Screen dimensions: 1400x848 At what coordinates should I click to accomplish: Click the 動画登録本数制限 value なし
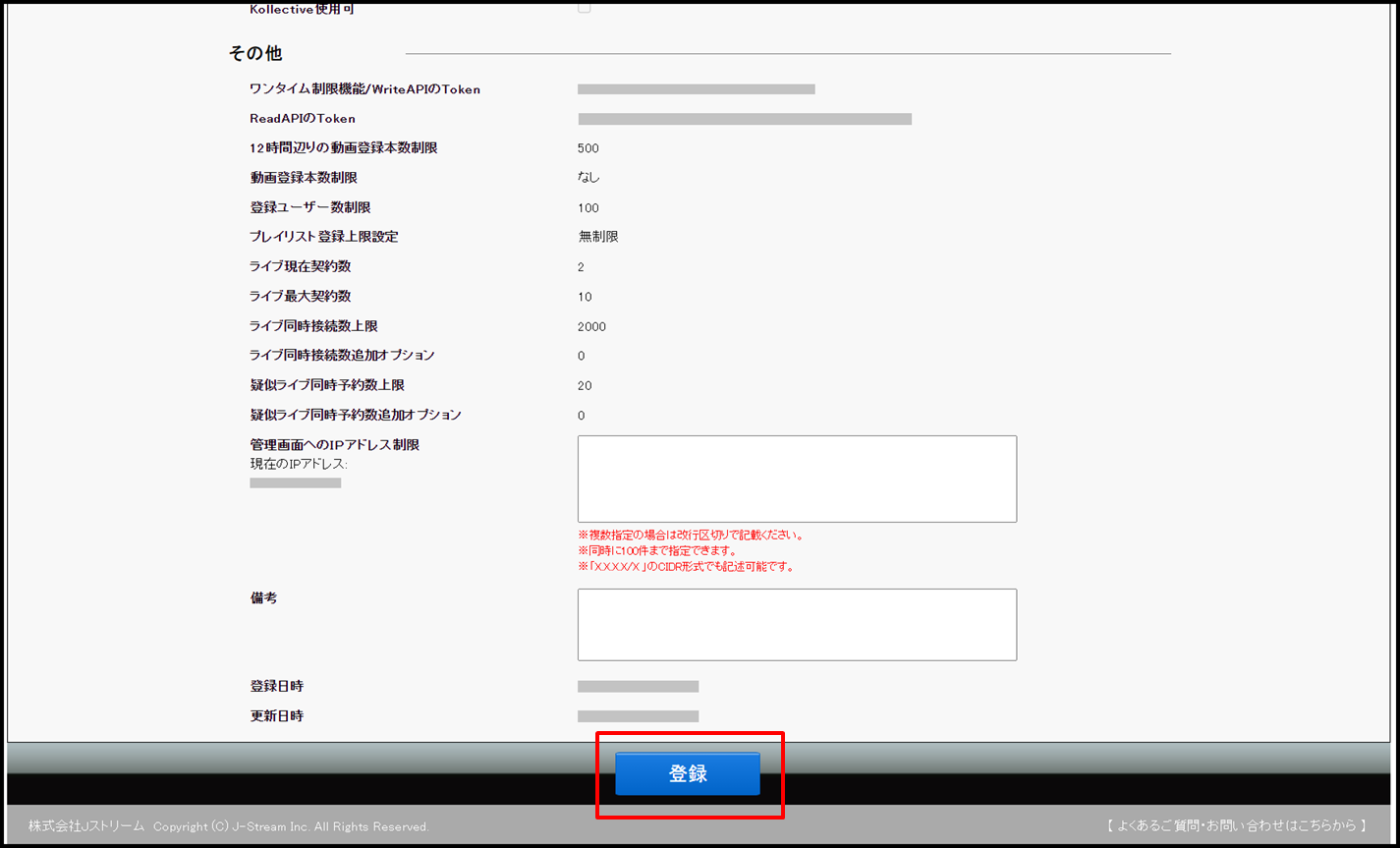(x=588, y=178)
